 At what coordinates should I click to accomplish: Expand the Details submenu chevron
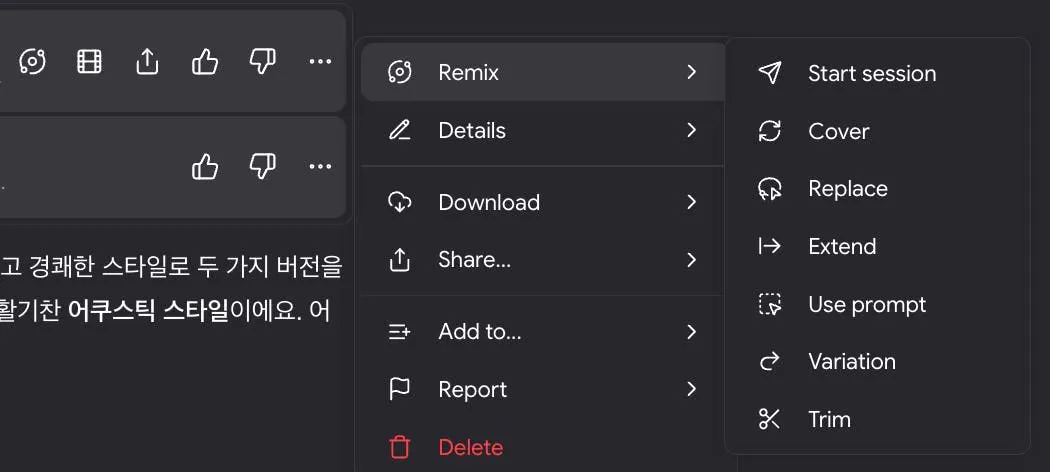click(692, 130)
